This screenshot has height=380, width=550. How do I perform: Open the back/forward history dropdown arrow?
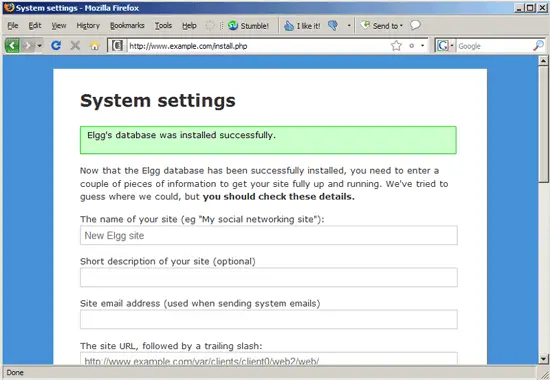coord(39,46)
